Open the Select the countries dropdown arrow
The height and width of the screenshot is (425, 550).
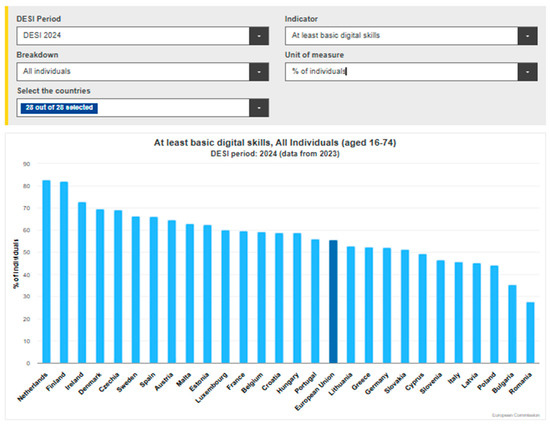point(259,108)
